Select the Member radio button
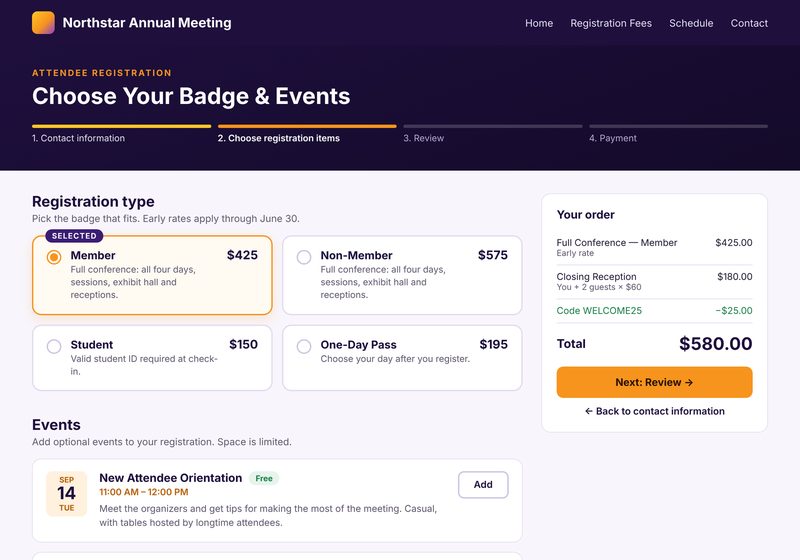800x560 pixels. tap(54, 257)
